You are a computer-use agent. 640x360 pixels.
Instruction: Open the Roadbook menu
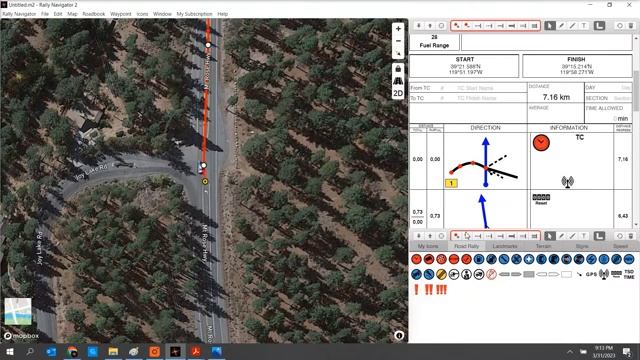[x=94, y=14]
